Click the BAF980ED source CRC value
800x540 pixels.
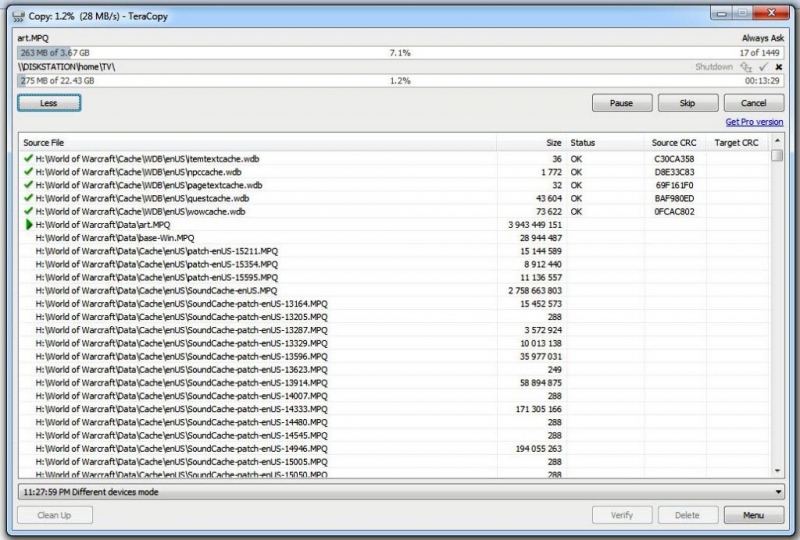(674, 199)
